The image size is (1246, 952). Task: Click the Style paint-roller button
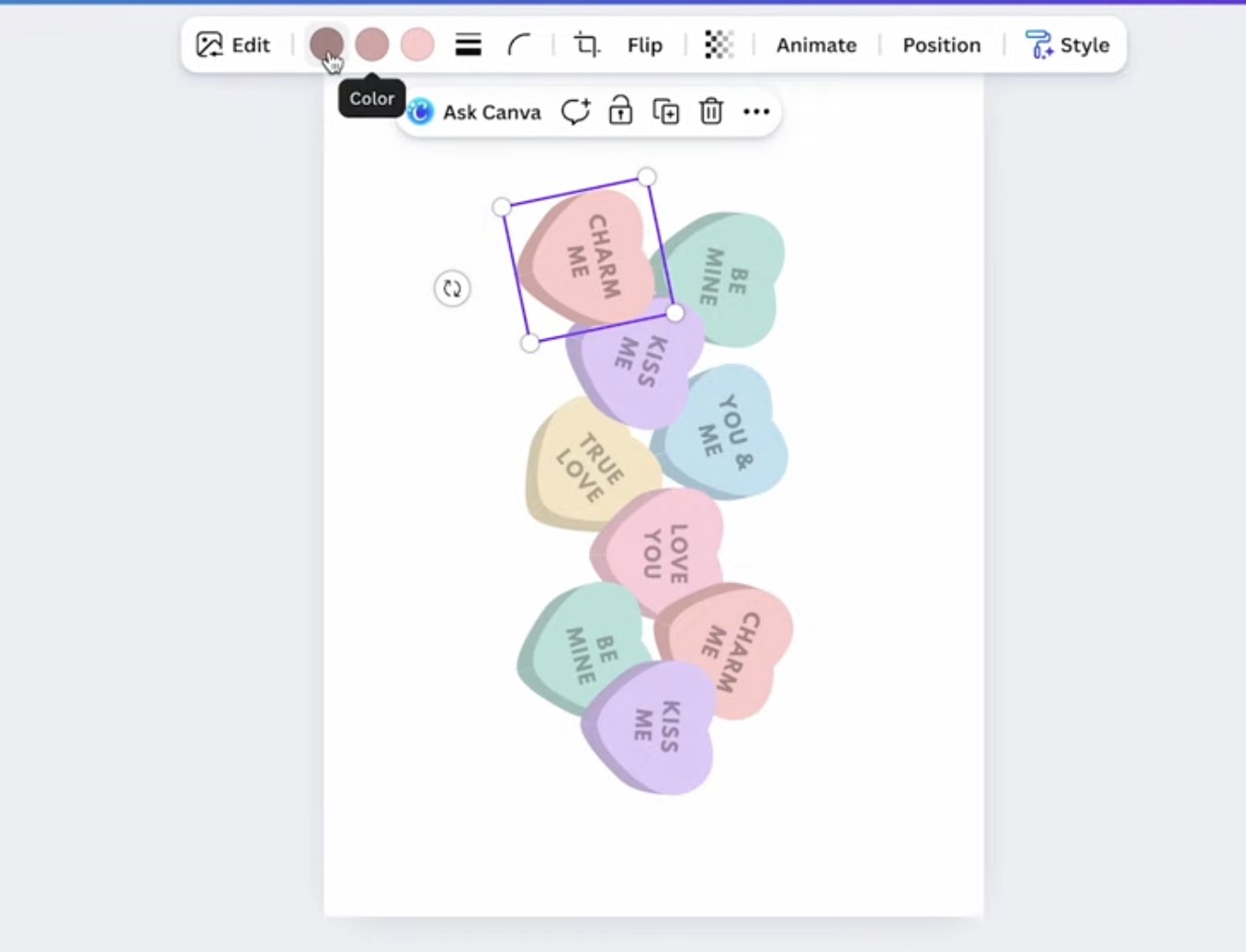tap(1069, 45)
